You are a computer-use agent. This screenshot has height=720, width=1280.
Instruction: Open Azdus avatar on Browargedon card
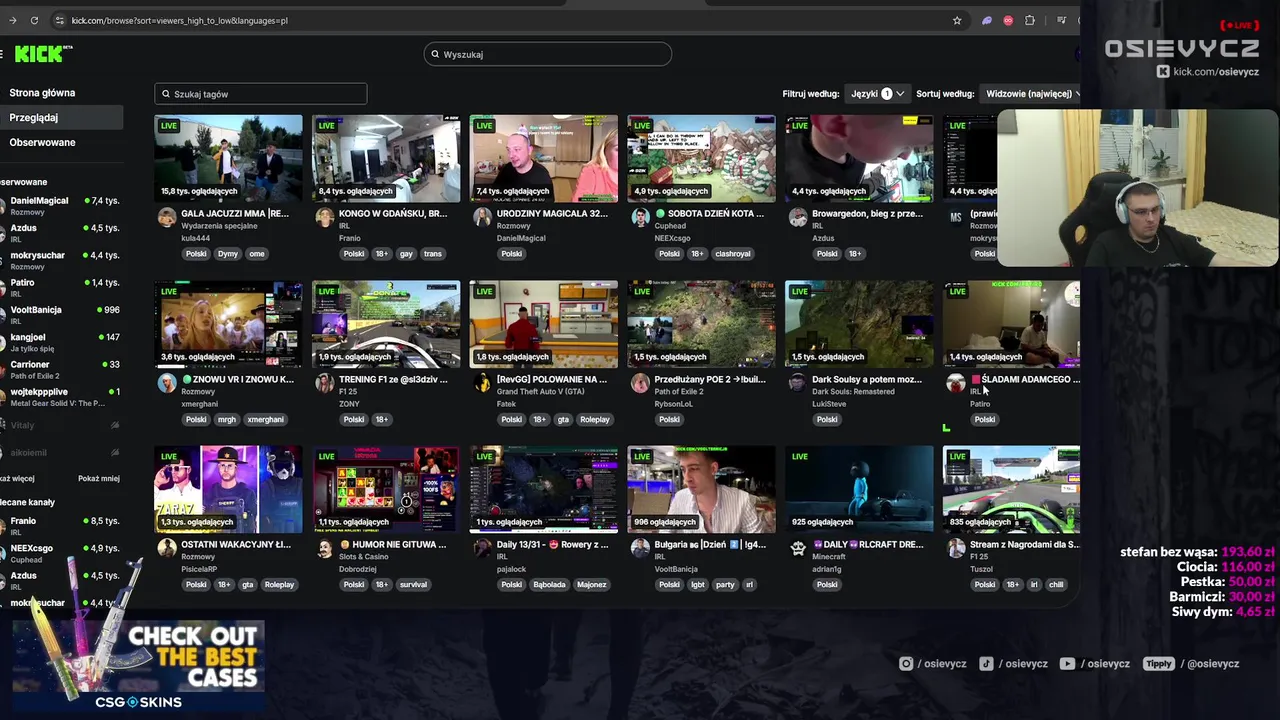(x=797, y=217)
